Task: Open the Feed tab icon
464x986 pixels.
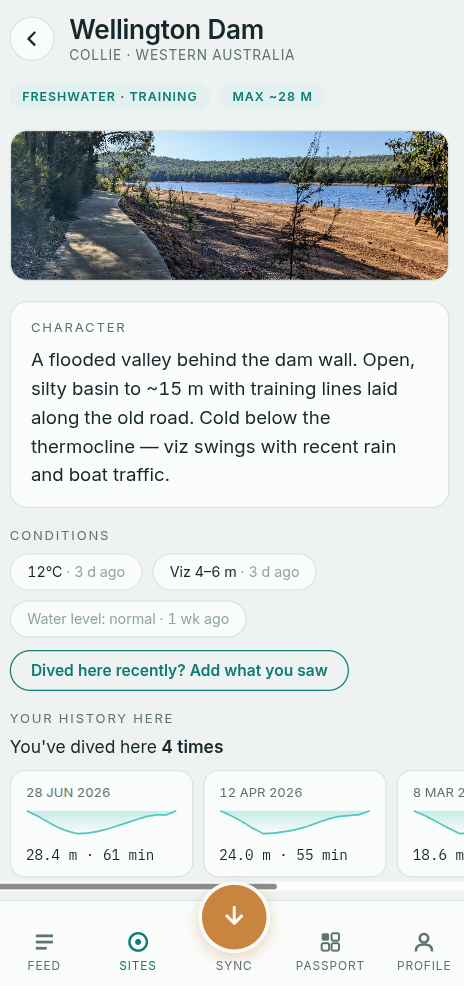Action: (44, 942)
